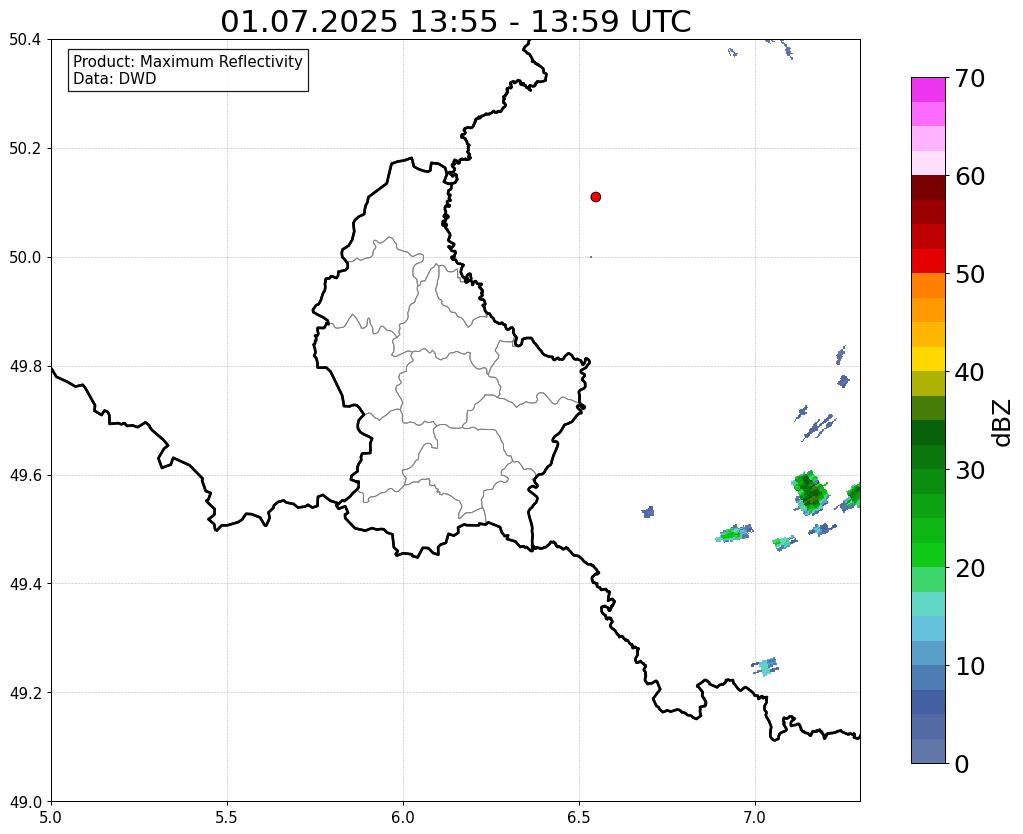1023x834 pixels.
Task: Click the 'Data: DWD' text
Action: click(x=115, y=79)
